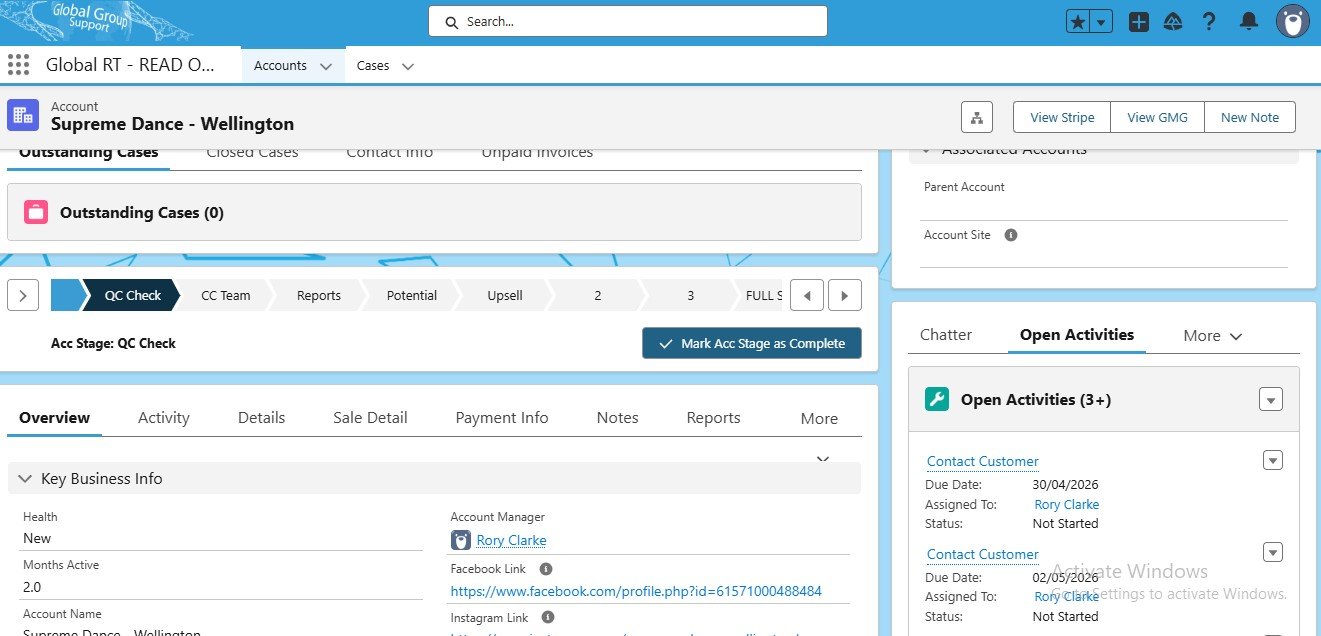Open the Open Activities actions dropdown
Screen dimensions: 1321x636
click(x=1270, y=400)
